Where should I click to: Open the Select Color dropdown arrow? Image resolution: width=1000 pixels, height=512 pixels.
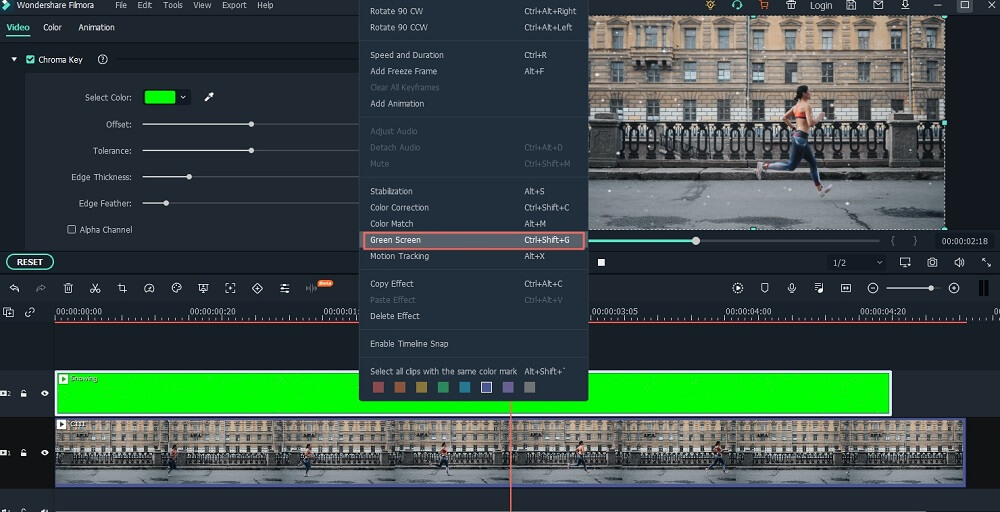(x=183, y=97)
